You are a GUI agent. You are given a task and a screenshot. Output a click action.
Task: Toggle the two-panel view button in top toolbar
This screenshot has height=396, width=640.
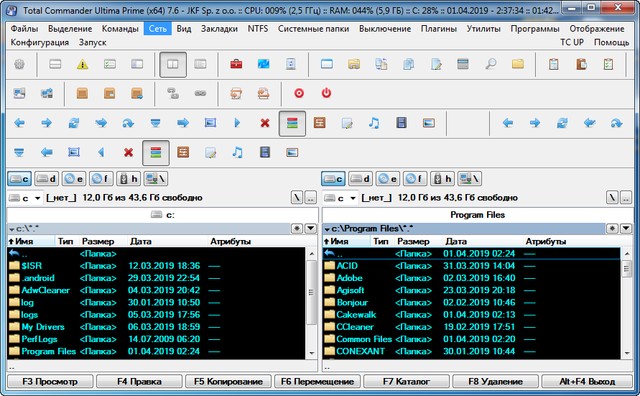click(x=173, y=65)
